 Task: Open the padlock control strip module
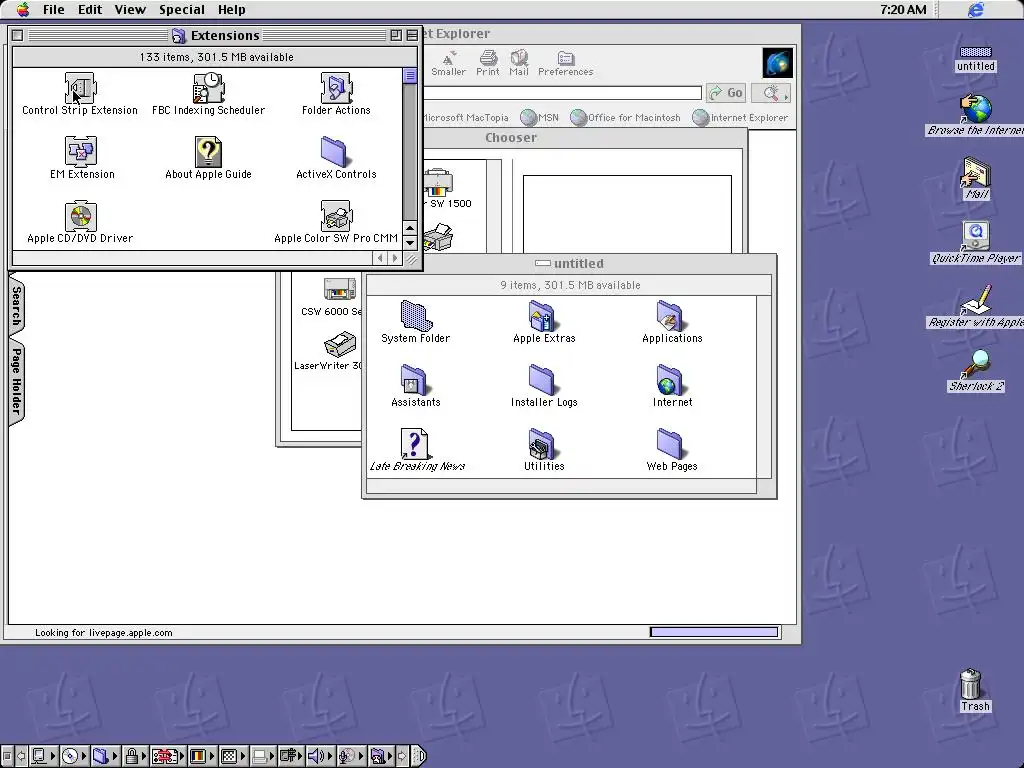click(x=135, y=756)
